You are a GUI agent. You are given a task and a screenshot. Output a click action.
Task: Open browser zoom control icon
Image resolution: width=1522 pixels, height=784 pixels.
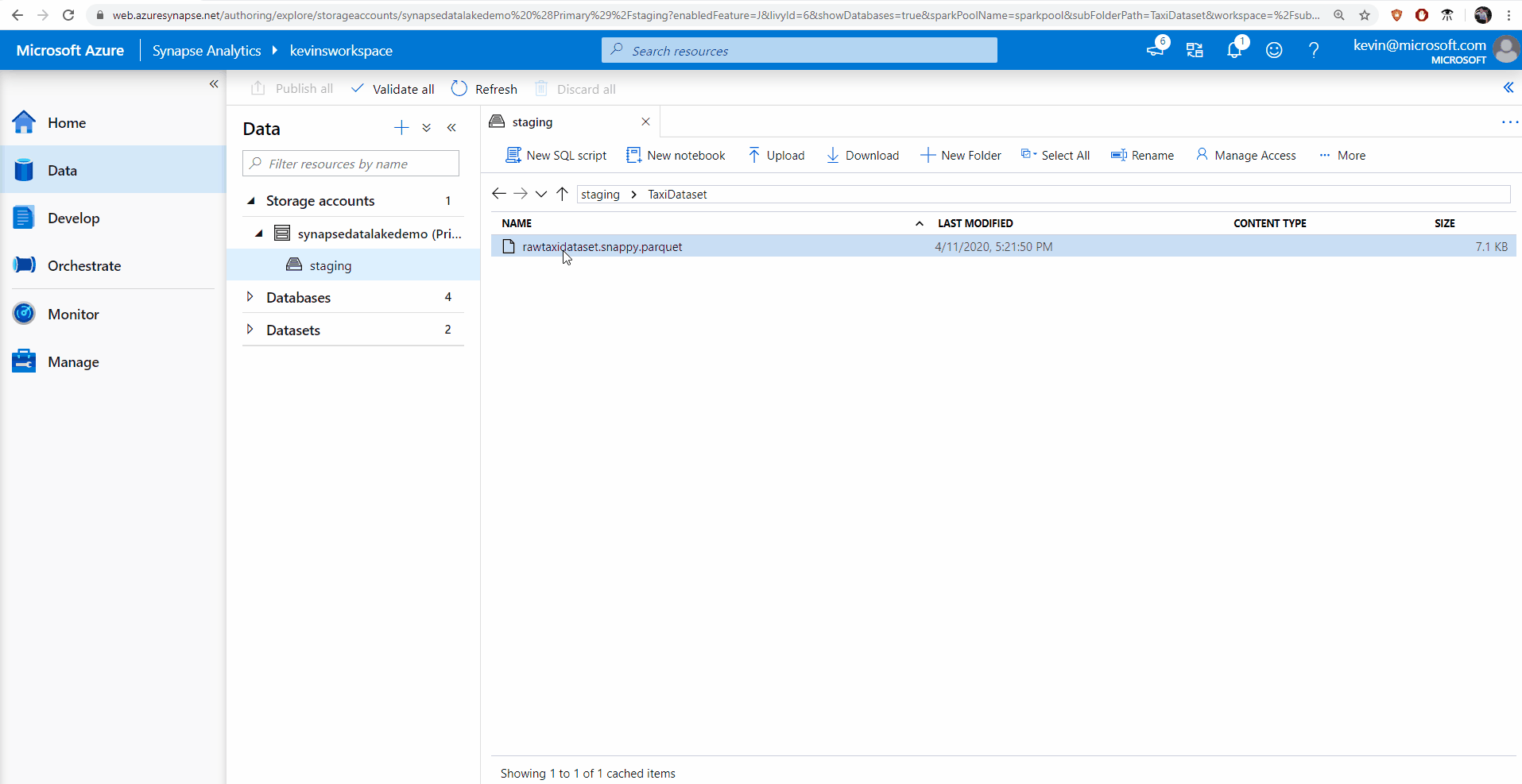pos(1339,15)
